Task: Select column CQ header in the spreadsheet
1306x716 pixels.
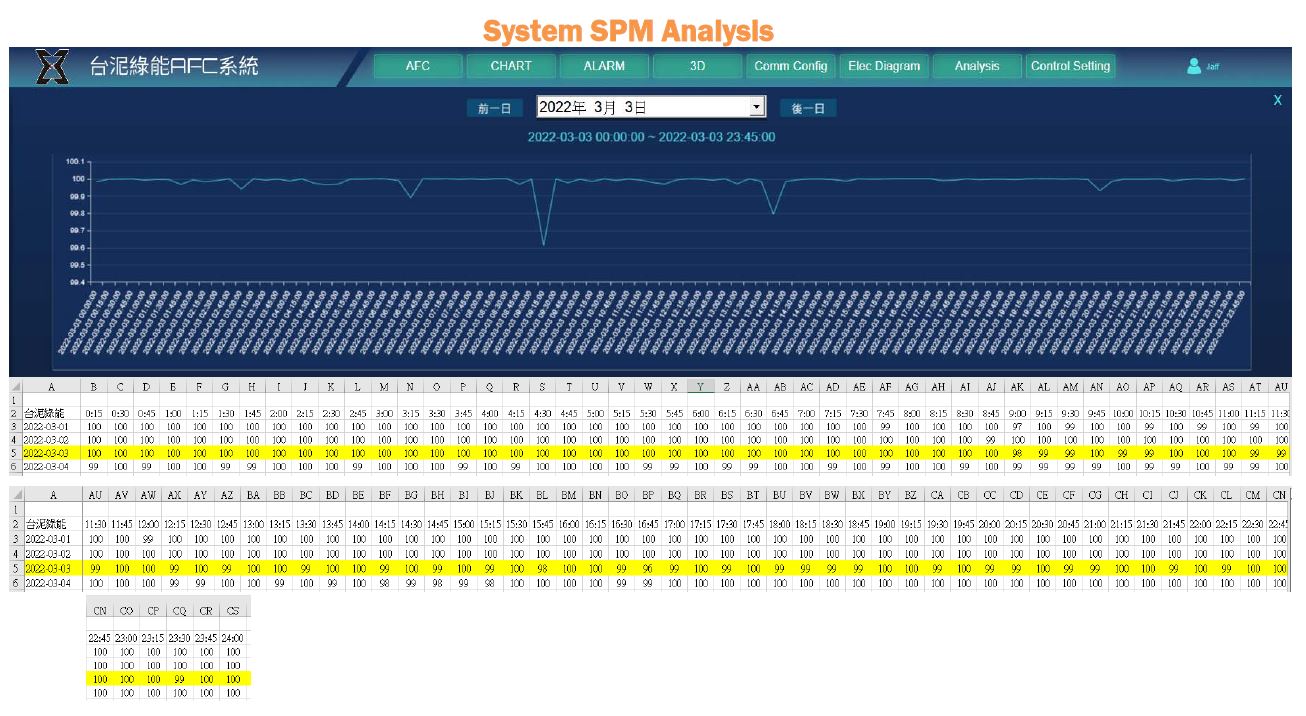Action: pyautogui.click(x=179, y=609)
